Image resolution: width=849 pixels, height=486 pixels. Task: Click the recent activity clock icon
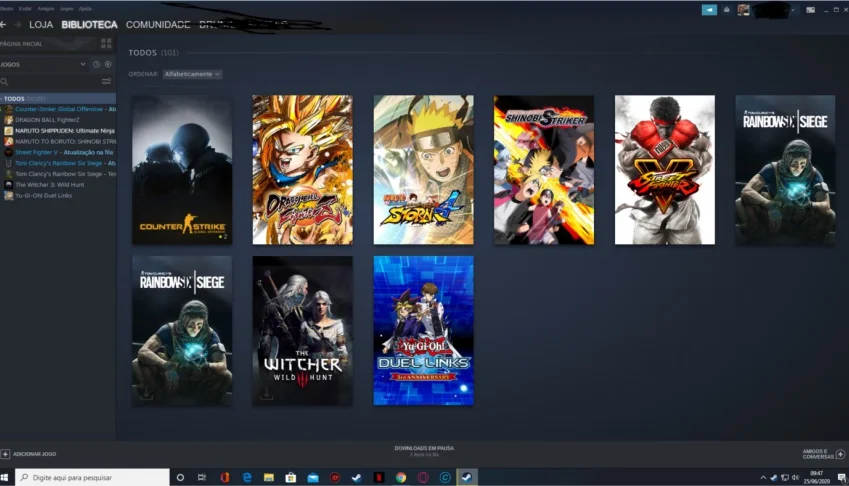[96, 64]
